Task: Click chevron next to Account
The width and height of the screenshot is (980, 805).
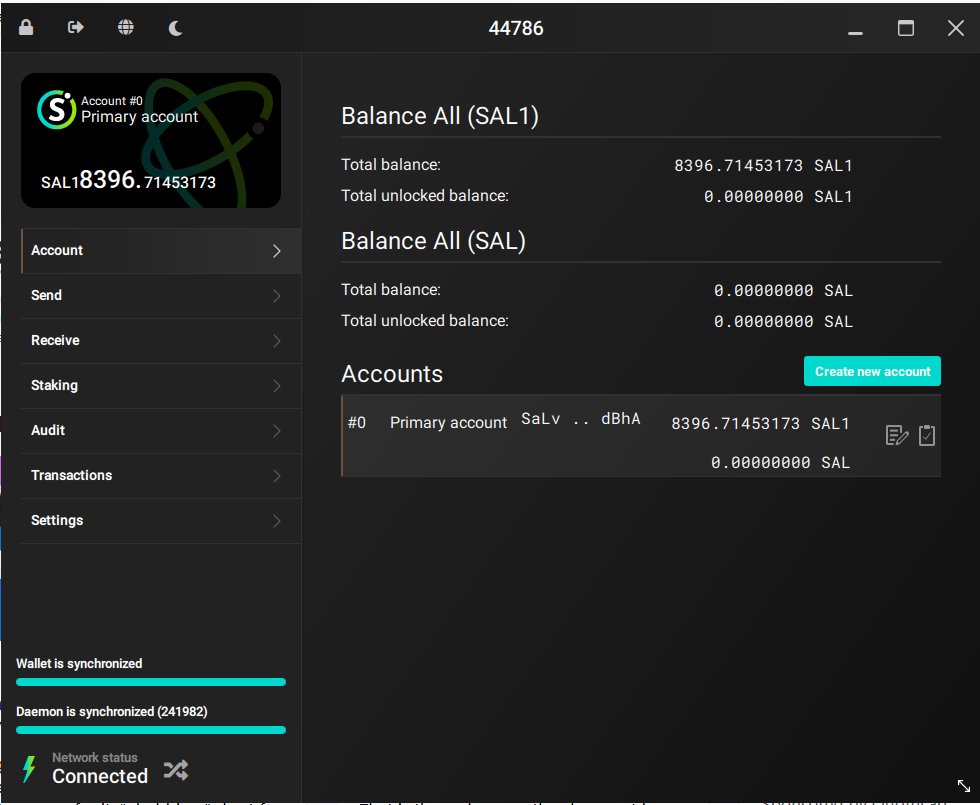Action: [277, 251]
